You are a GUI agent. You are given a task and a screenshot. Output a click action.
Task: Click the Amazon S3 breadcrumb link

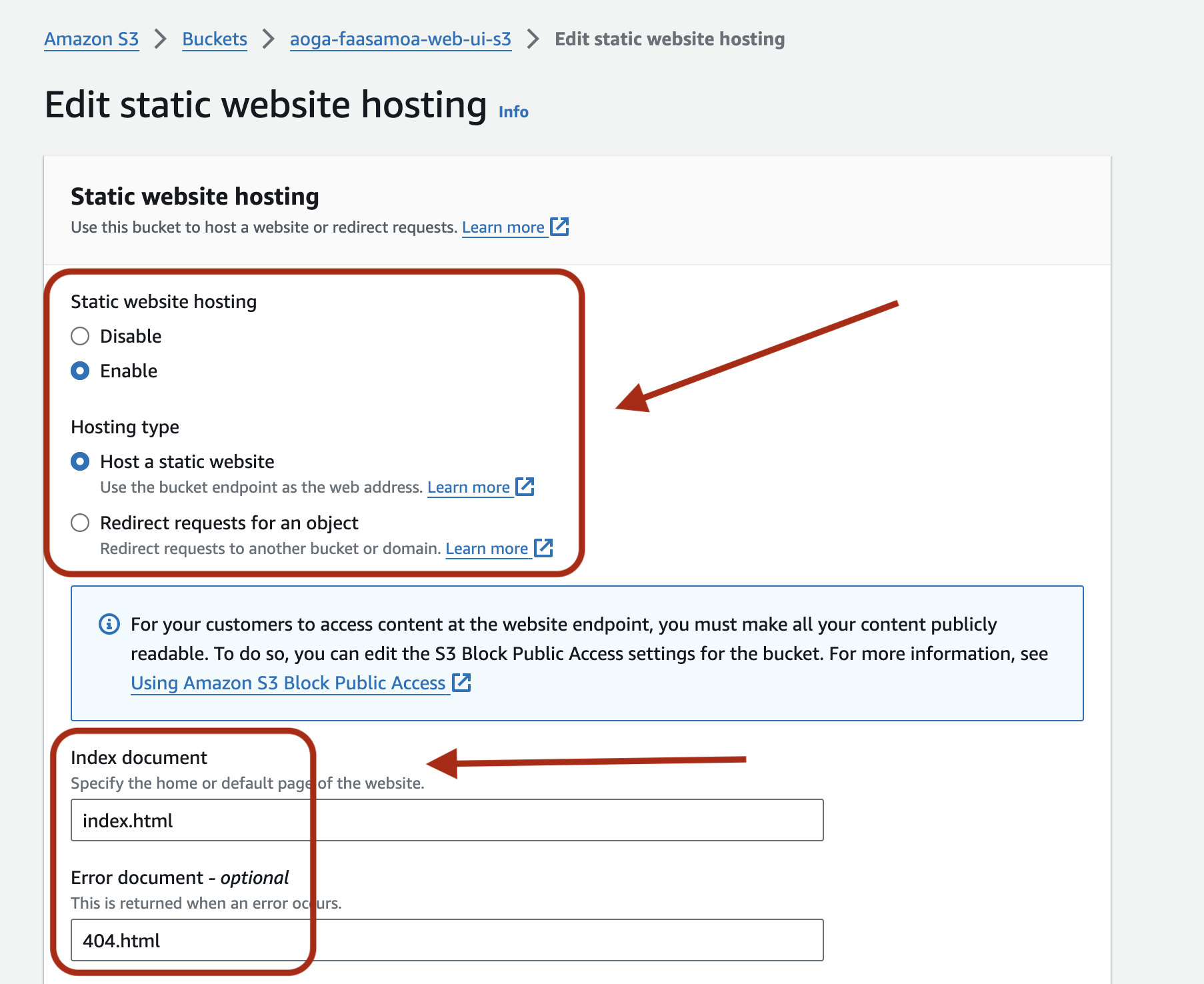91,39
